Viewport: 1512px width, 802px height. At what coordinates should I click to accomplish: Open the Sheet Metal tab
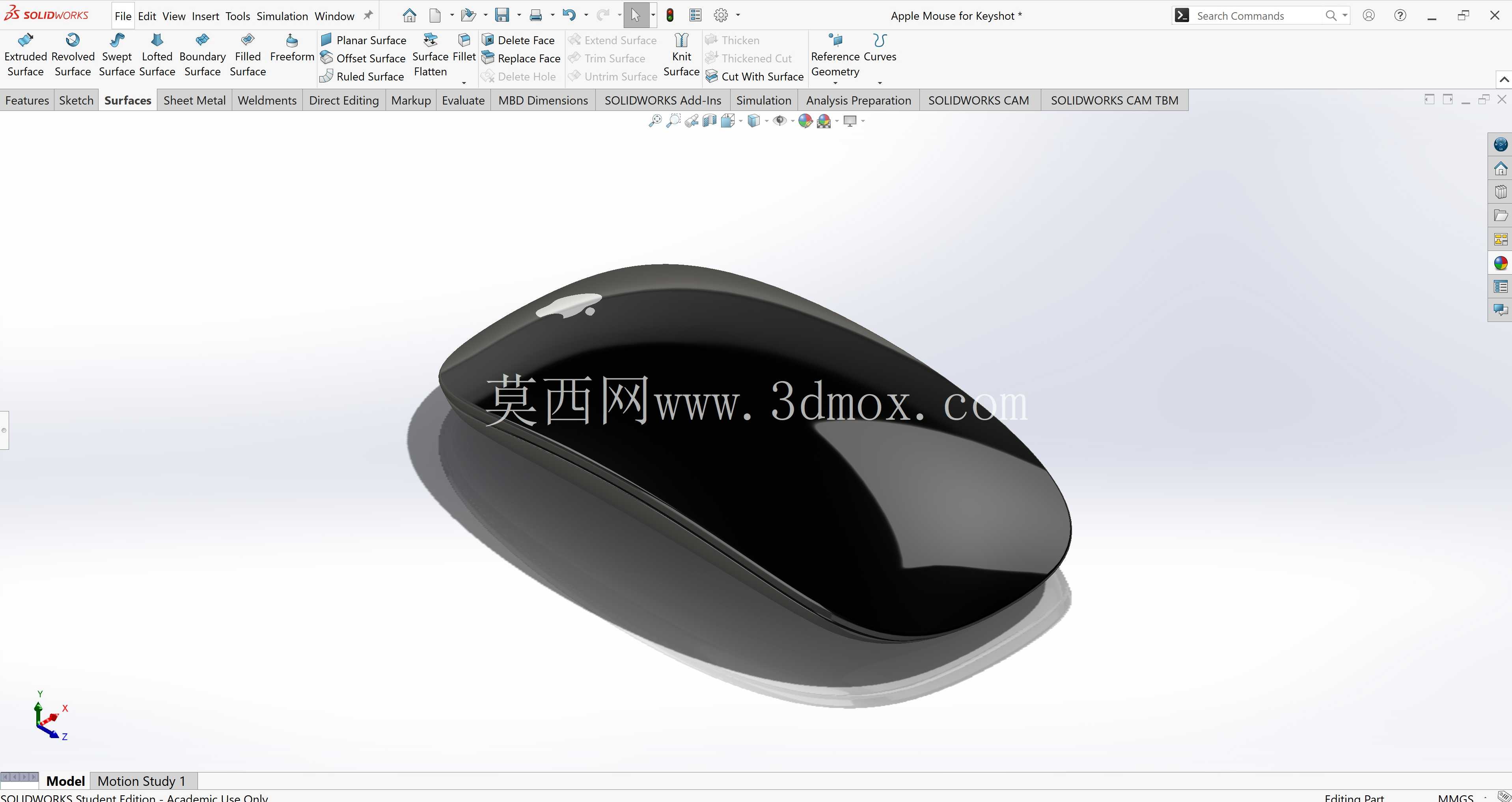pyautogui.click(x=194, y=100)
